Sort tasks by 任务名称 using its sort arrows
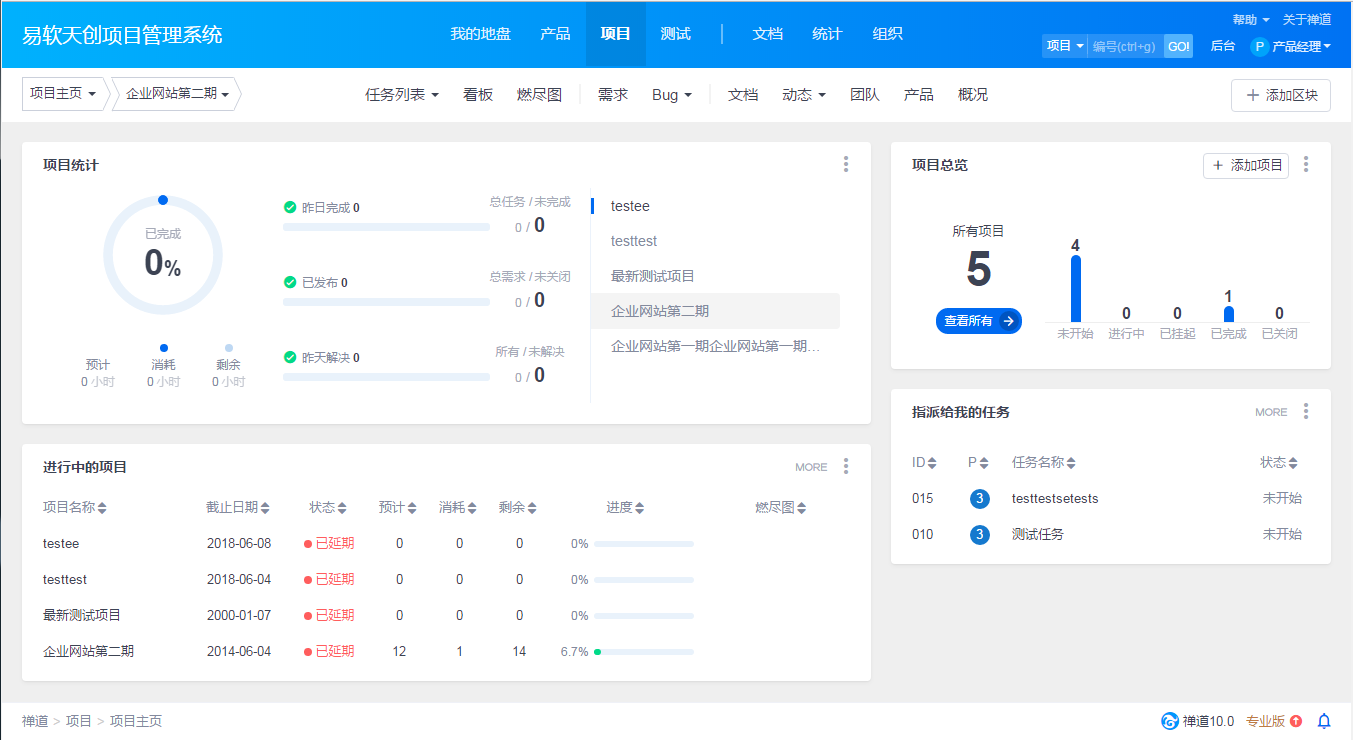The height and width of the screenshot is (740, 1353). click(1070, 462)
